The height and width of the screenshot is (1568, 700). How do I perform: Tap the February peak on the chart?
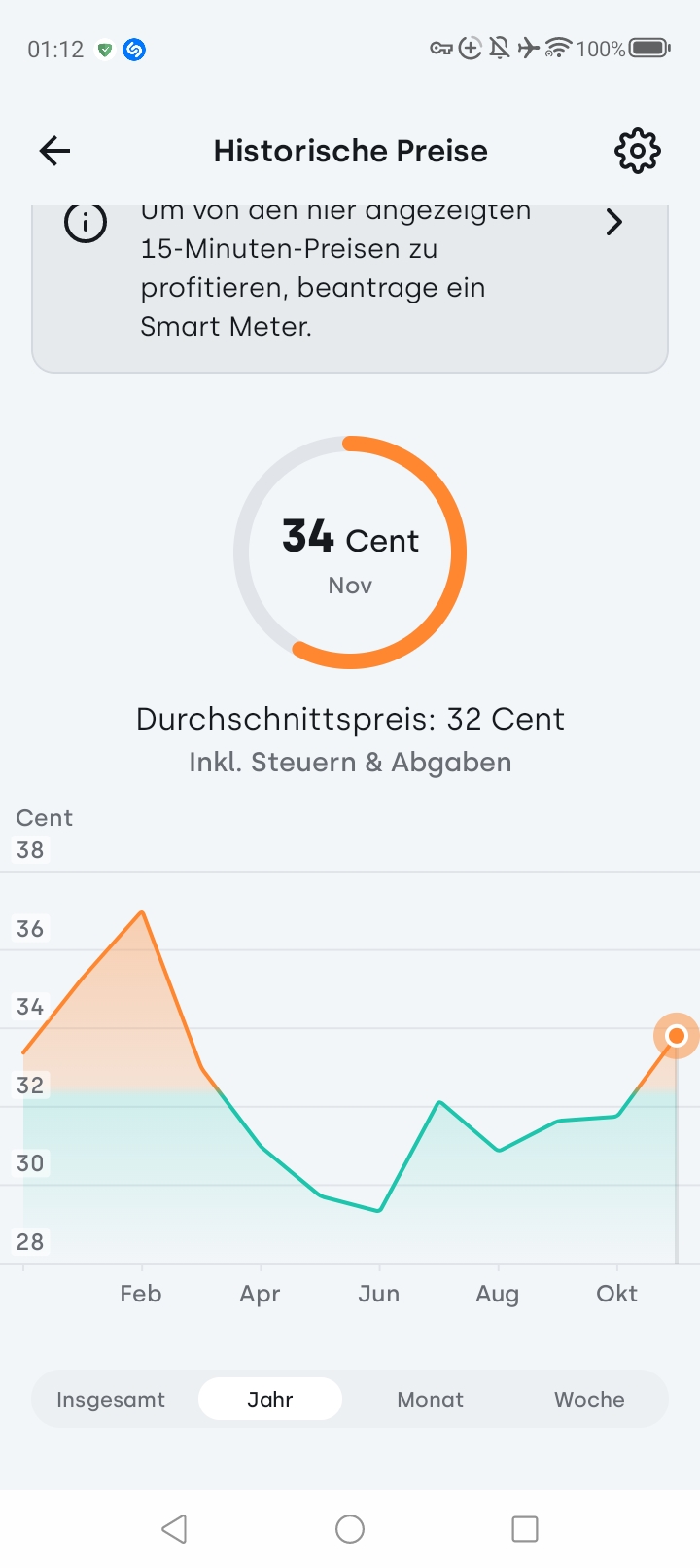[x=142, y=912]
